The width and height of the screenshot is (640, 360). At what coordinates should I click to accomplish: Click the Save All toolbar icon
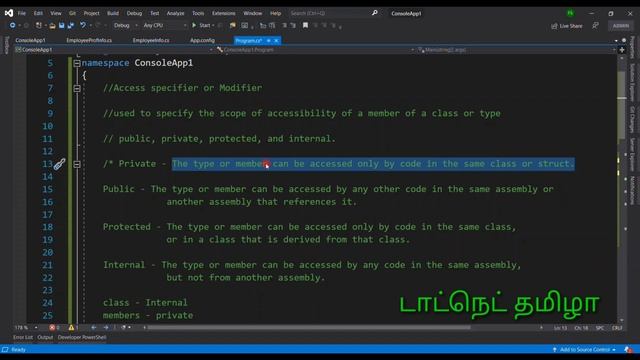(71, 25)
